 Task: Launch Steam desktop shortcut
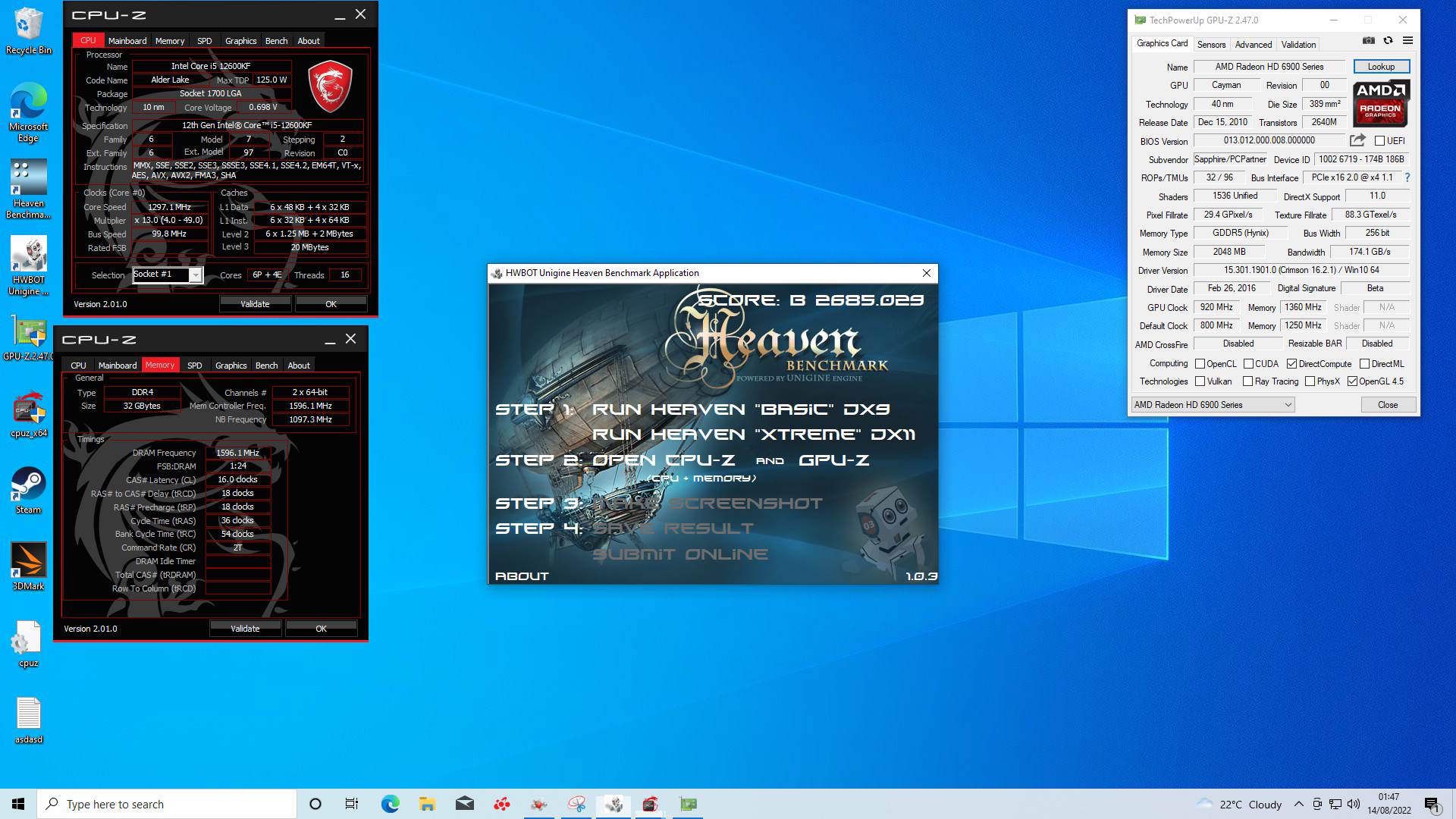tap(28, 491)
